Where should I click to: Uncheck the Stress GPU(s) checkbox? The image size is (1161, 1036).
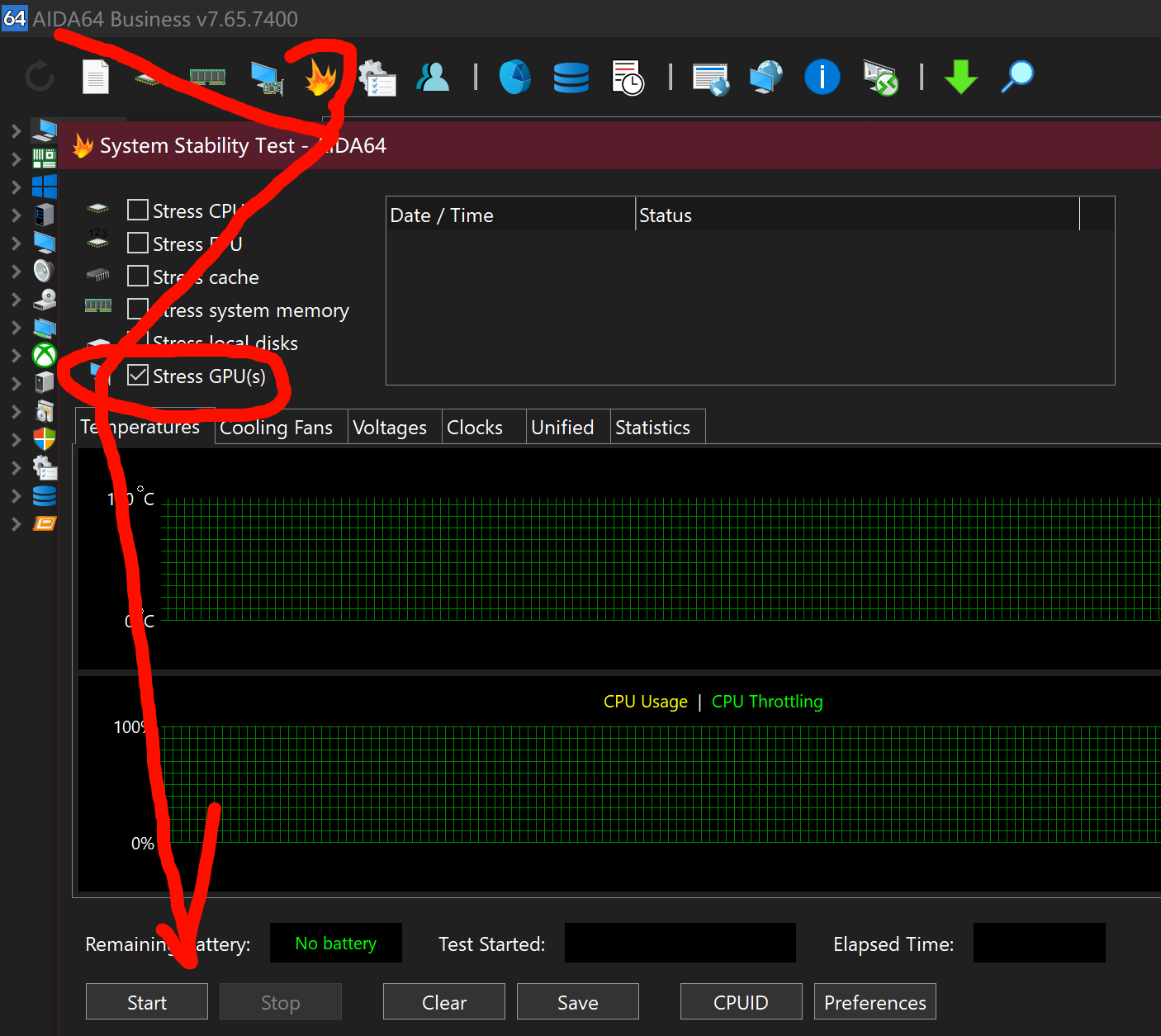[x=138, y=376]
